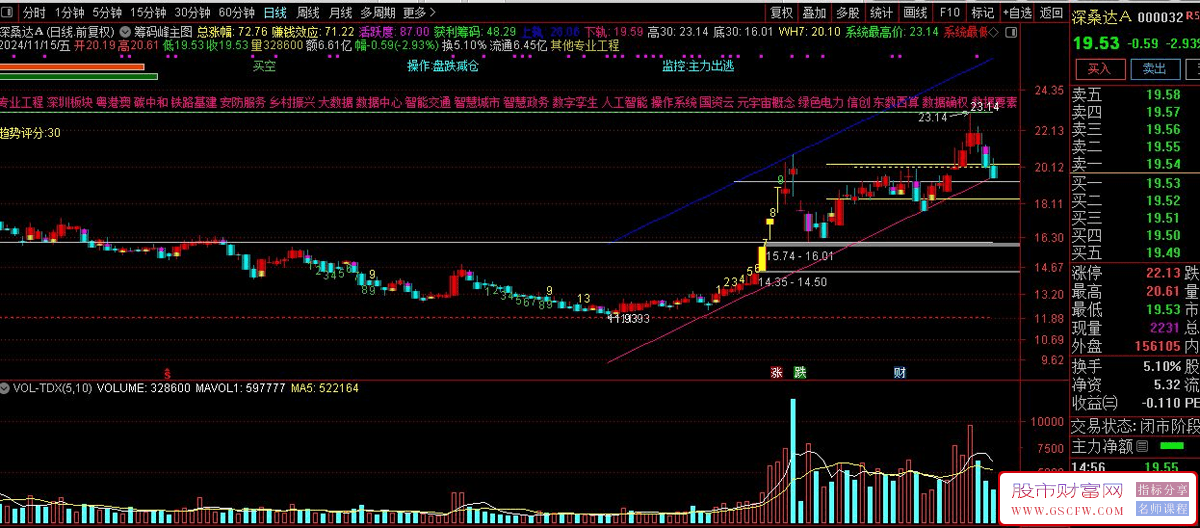Click the 数字孪生 concept tag
This screenshot has height=528, width=1200.
point(574,102)
